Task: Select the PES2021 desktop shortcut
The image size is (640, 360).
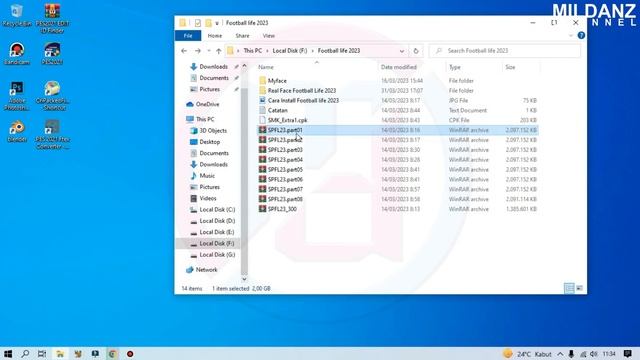Action: click(52, 53)
